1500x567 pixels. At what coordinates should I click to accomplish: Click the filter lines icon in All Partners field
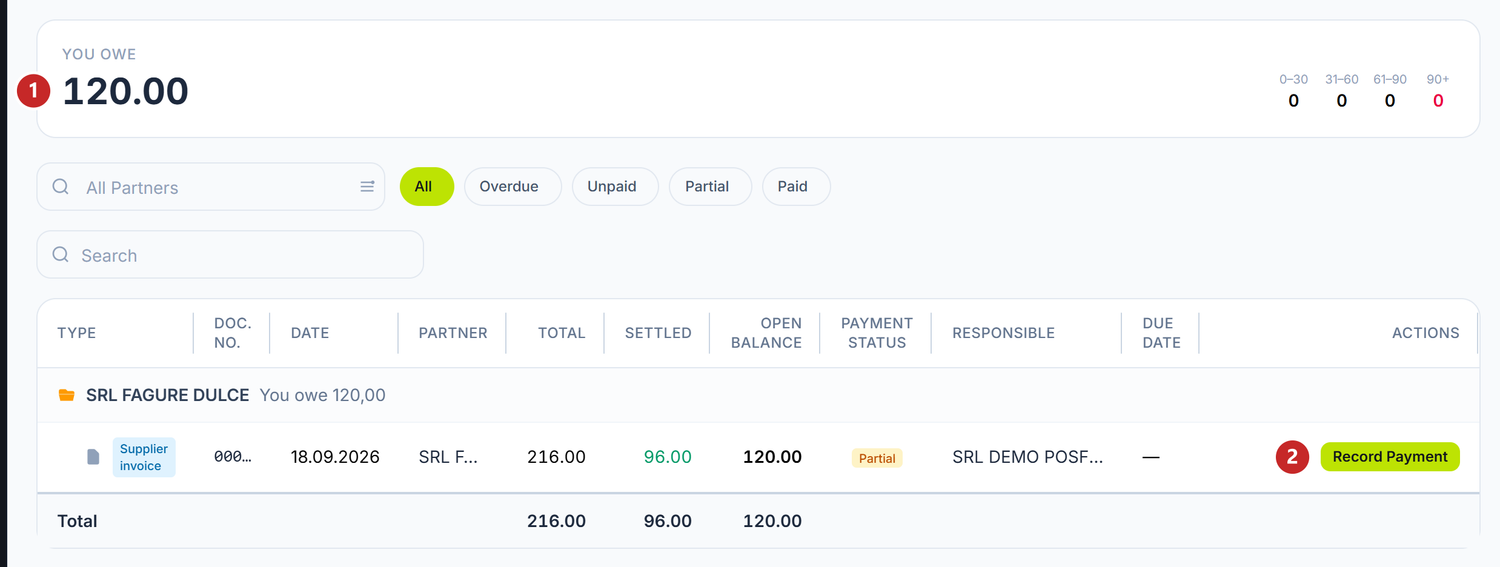pyautogui.click(x=367, y=187)
